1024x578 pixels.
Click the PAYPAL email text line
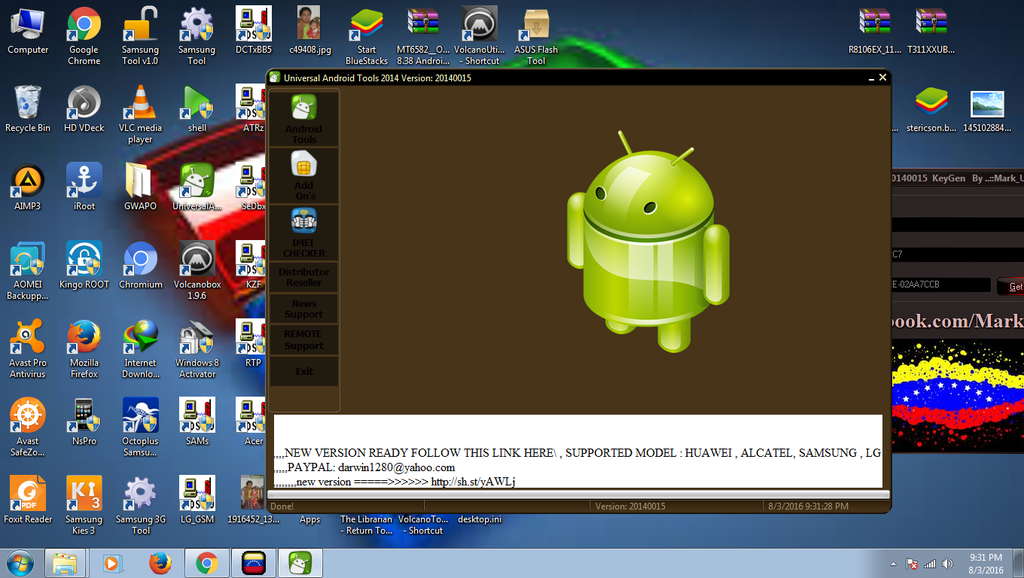coord(371,468)
